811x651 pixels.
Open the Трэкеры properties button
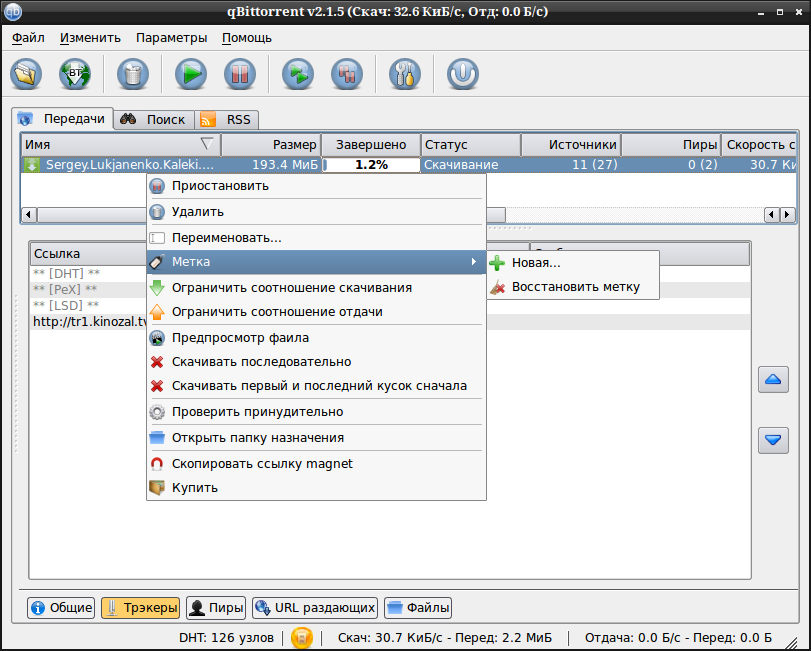pyautogui.click(x=141, y=608)
